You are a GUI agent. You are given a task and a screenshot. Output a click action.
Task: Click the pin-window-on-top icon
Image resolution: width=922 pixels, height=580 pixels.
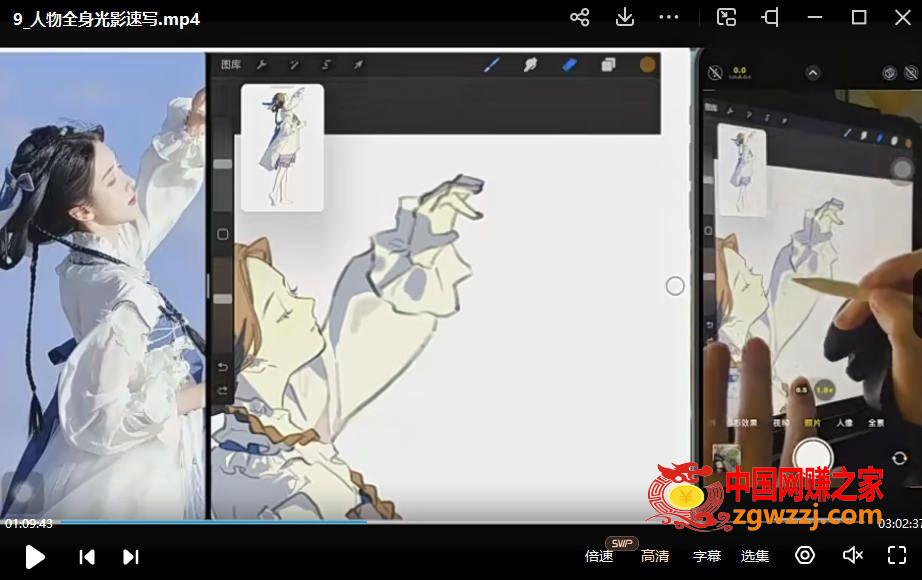pos(770,17)
